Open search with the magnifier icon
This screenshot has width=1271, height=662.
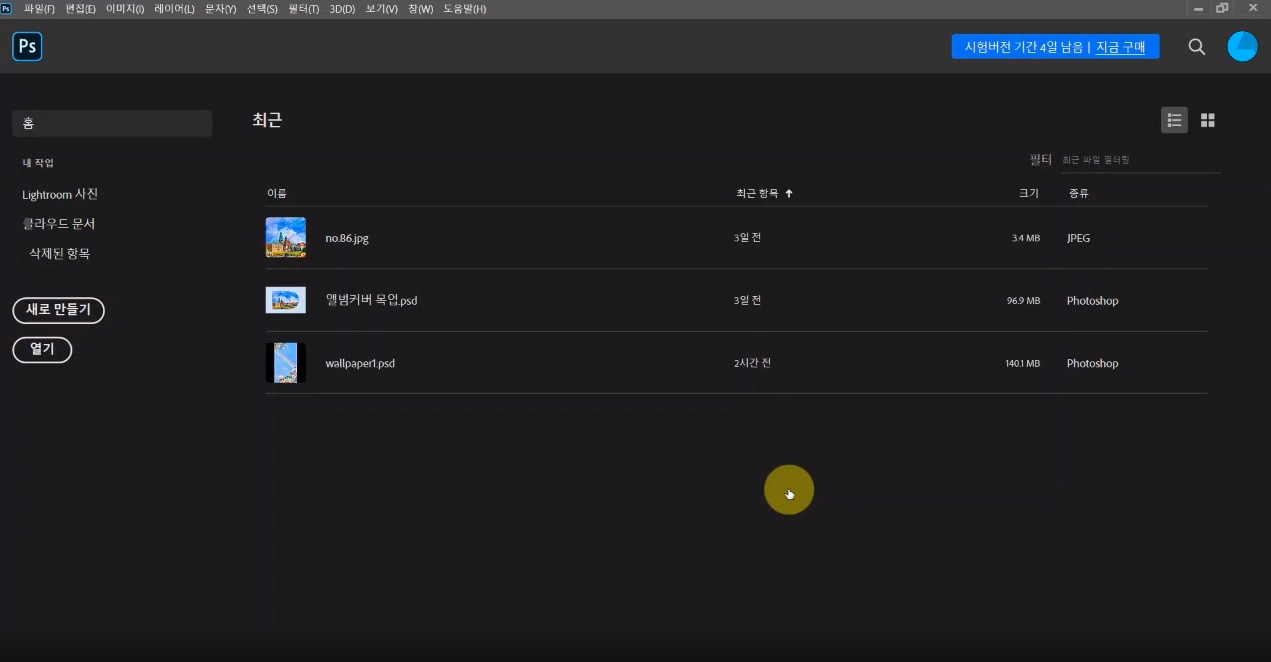[x=1196, y=46]
